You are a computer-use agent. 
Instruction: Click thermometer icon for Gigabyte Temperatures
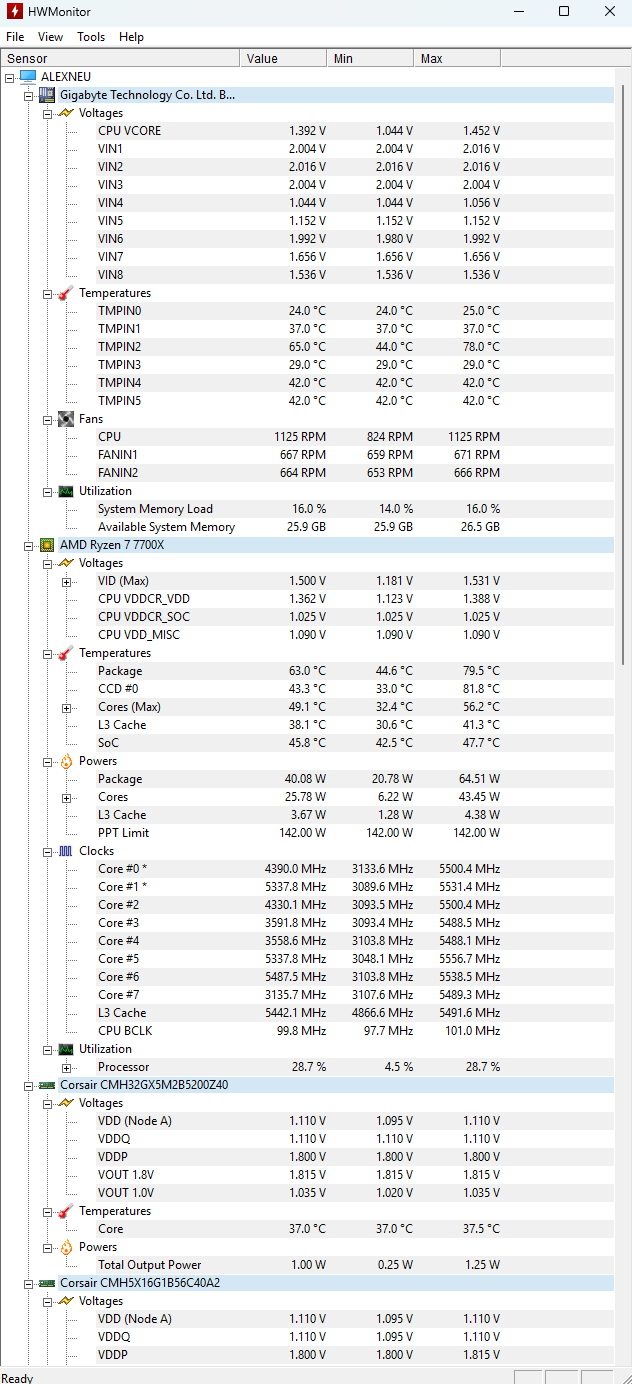66,293
